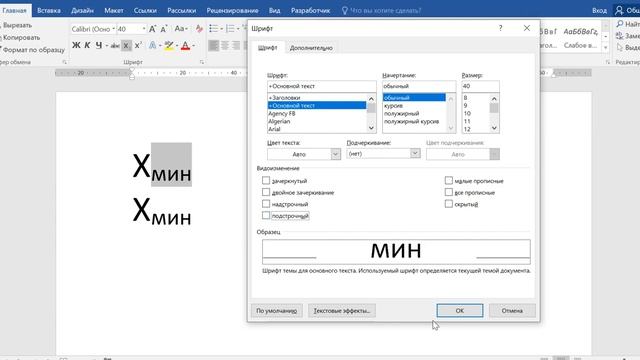Check малые прописные checkbox
The image size is (640, 360).
[449, 180]
